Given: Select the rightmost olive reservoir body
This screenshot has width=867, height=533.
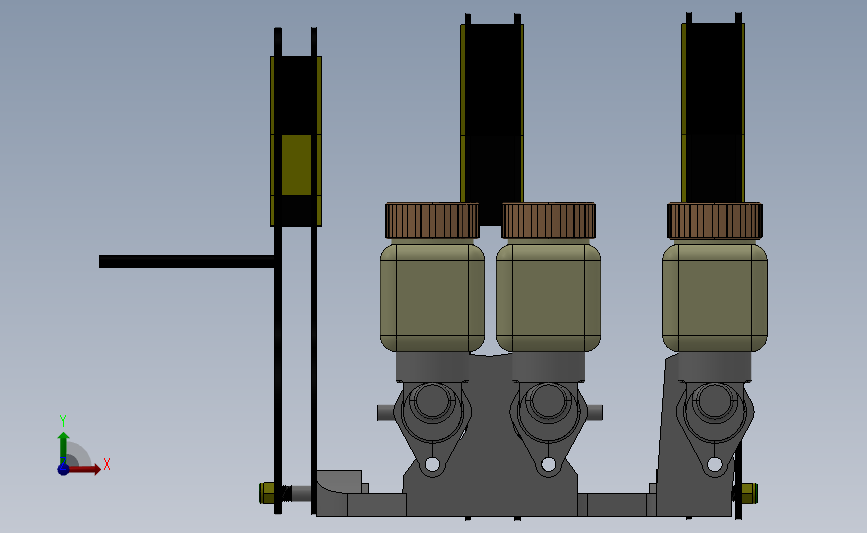Looking at the screenshot, I should pos(715,297).
